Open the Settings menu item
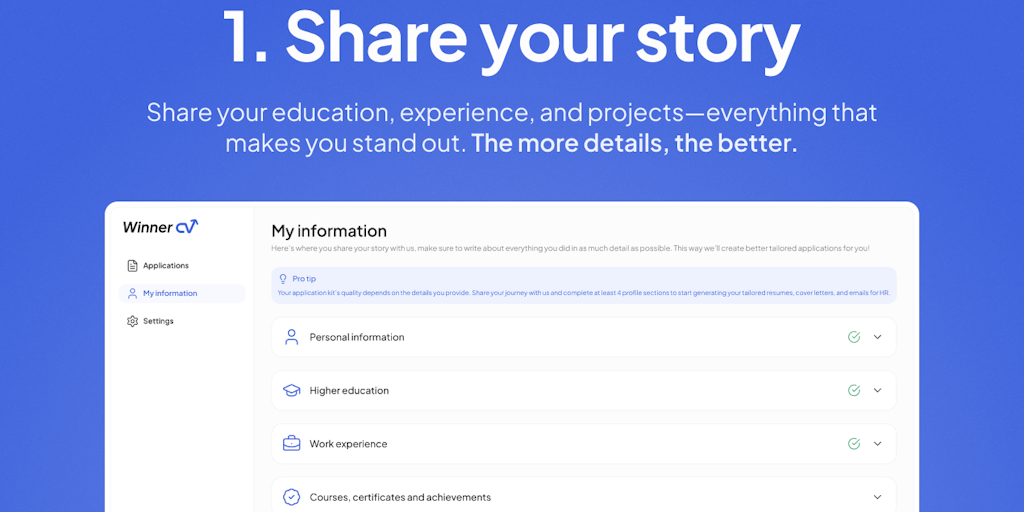The width and height of the screenshot is (1024, 512). tap(158, 321)
